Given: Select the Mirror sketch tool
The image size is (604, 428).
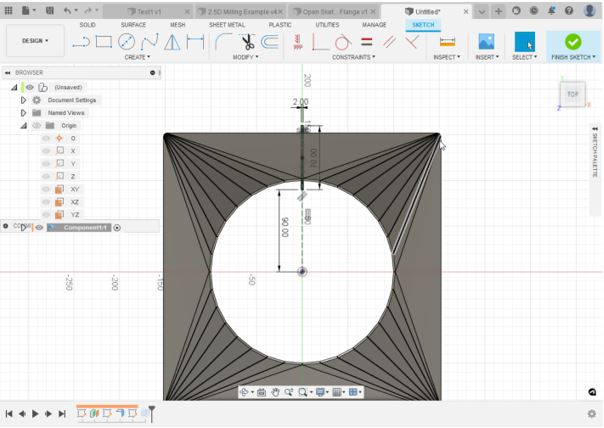Looking at the screenshot, I should coord(172,42).
